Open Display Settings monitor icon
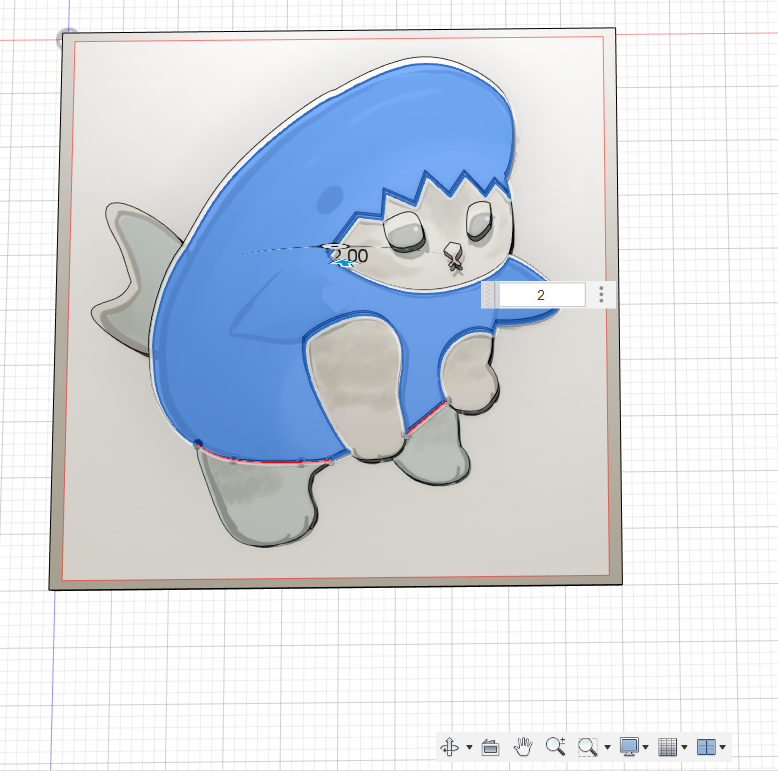Screen dimensions: 778x771 [x=629, y=747]
